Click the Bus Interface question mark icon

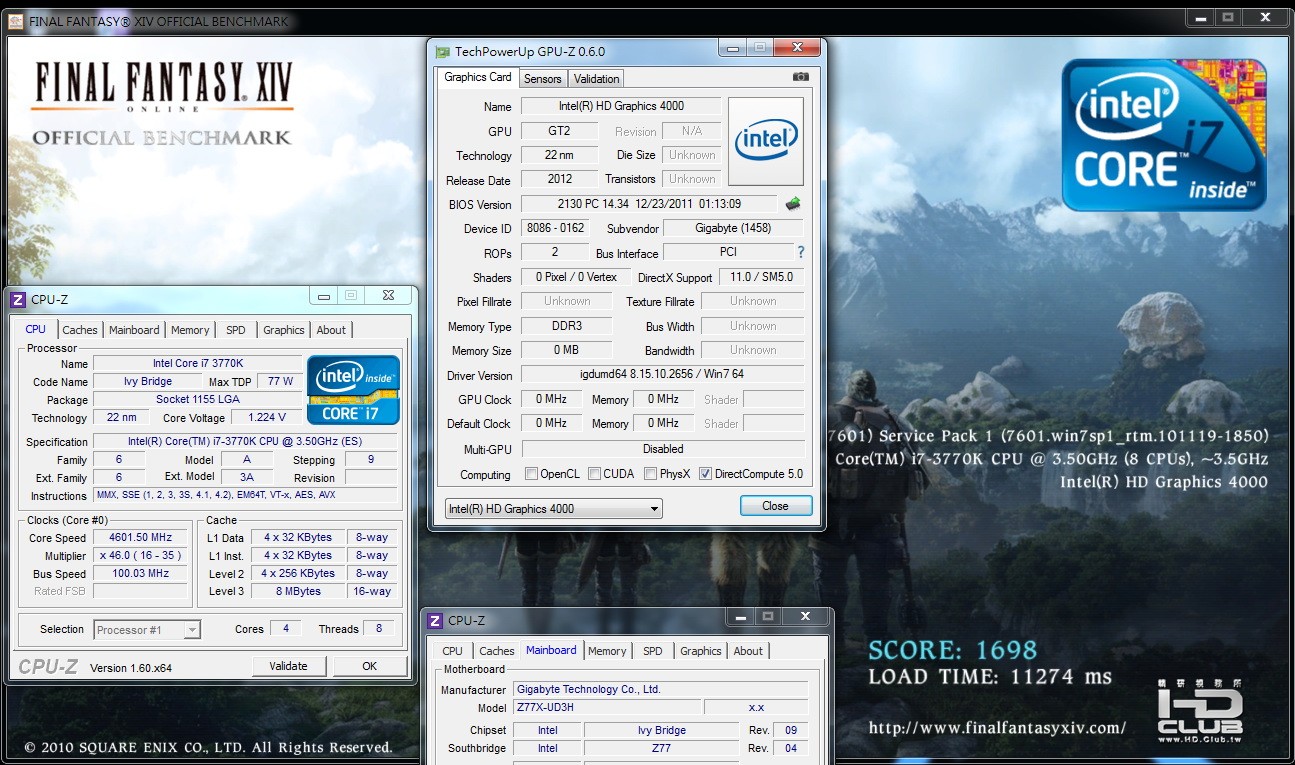[800, 252]
